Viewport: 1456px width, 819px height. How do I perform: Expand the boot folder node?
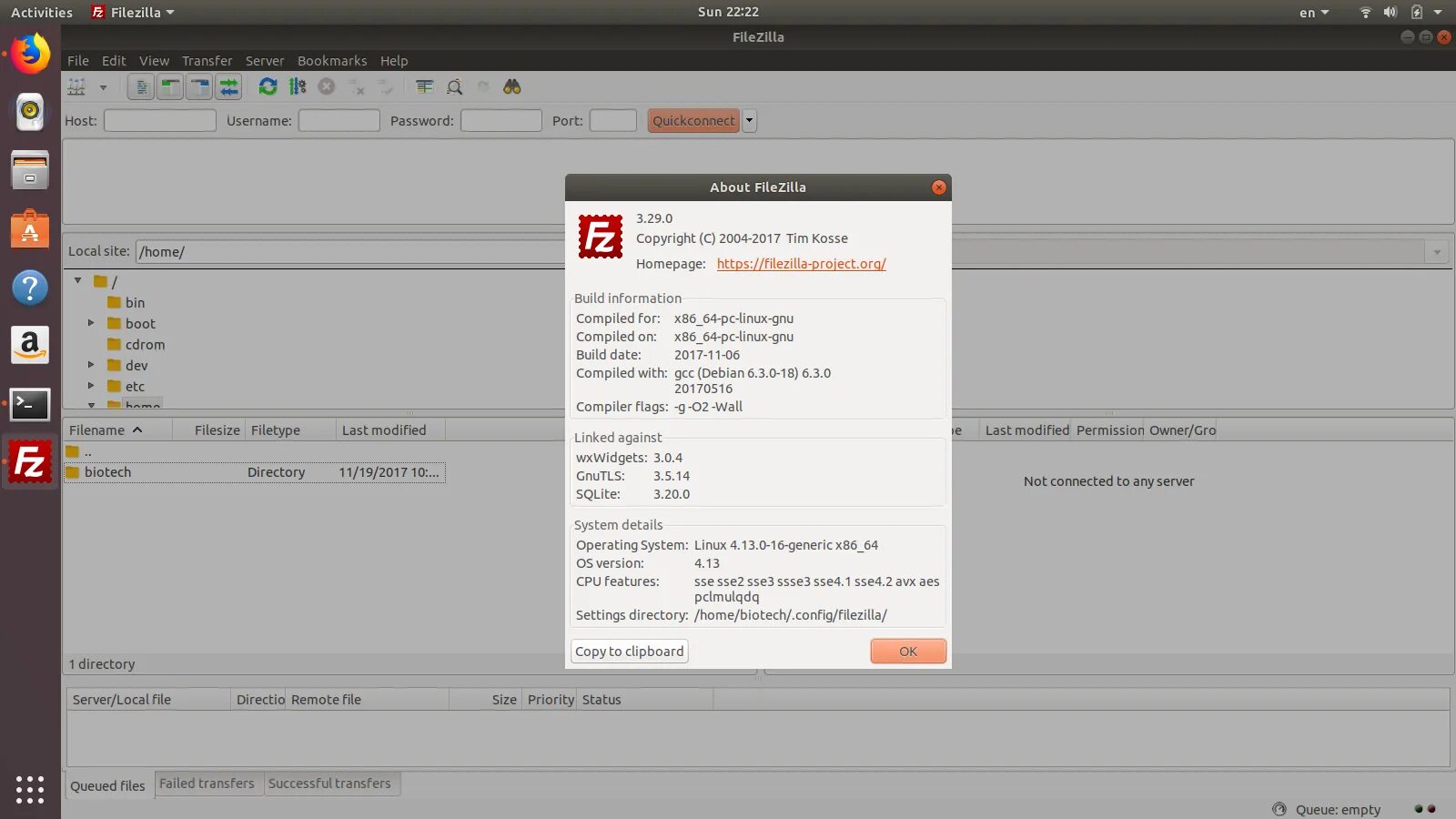(91, 323)
